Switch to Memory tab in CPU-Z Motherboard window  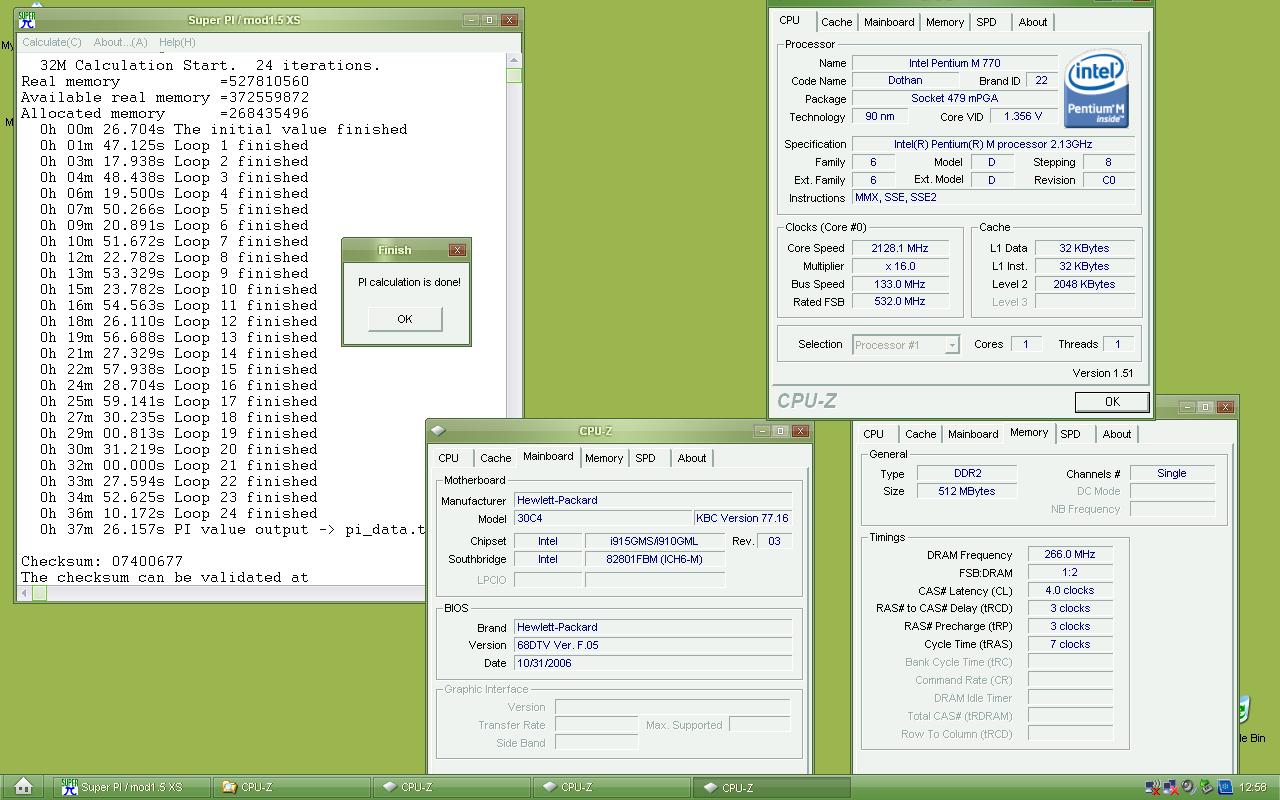pos(604,458)
